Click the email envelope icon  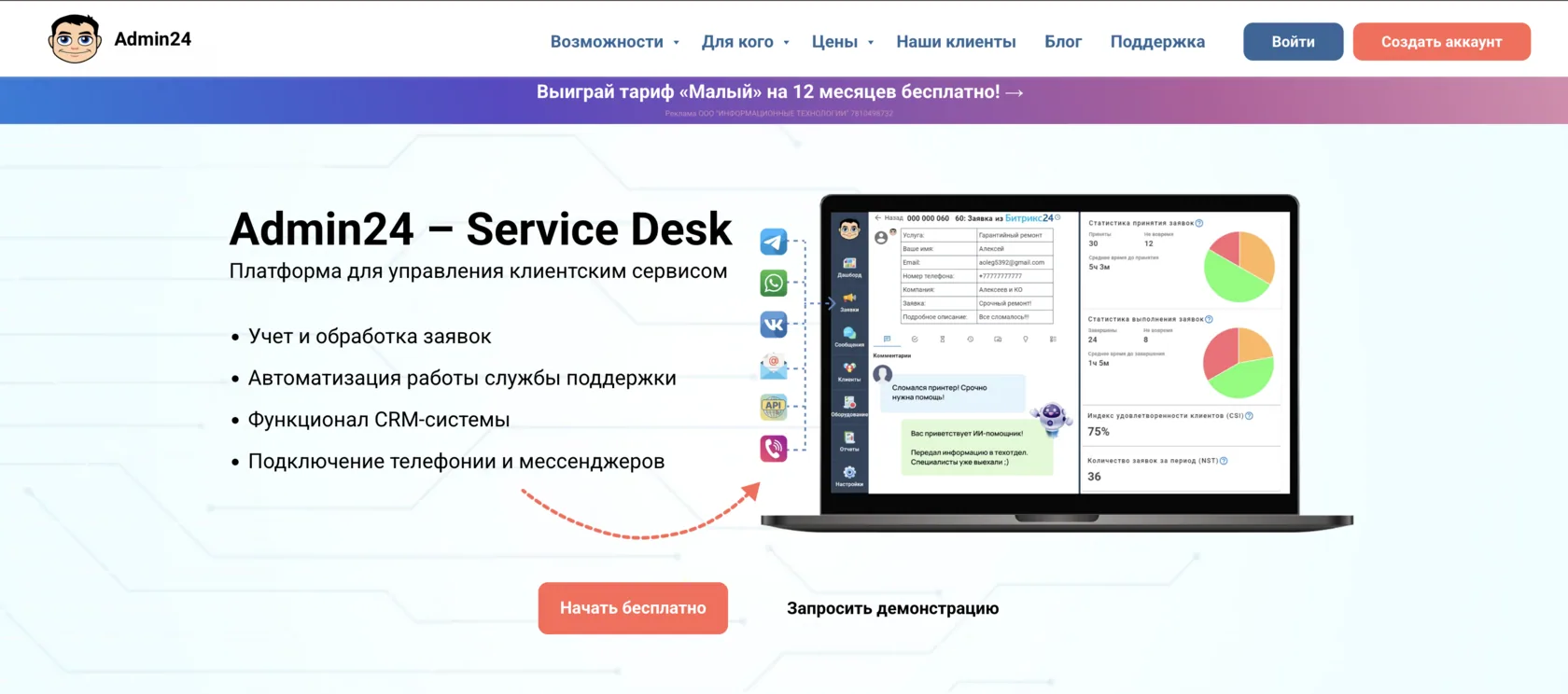(x=774, y=366)
